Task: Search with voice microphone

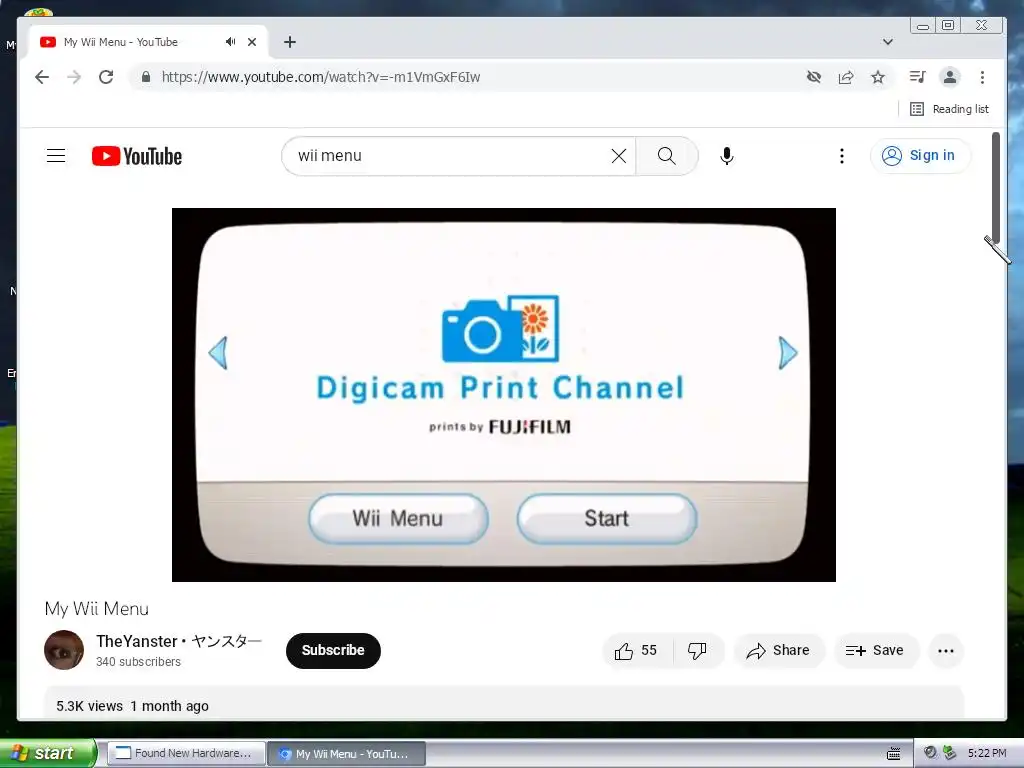Action: click(727, 155)
